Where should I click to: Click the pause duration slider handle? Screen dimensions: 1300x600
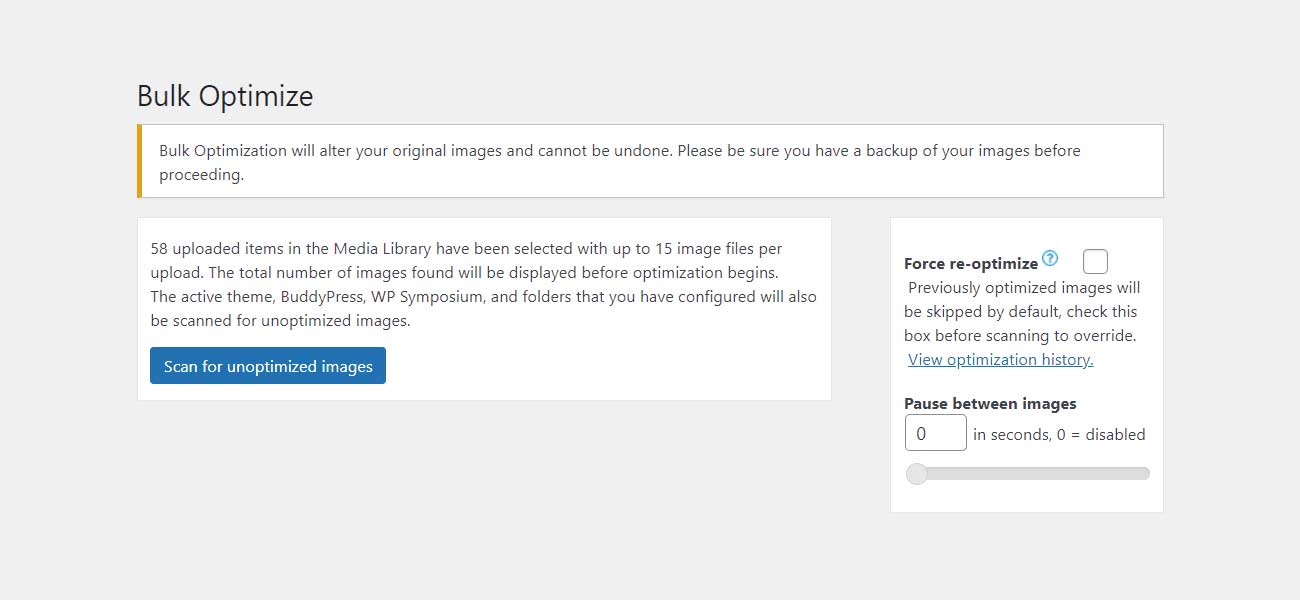pos(917,474)
